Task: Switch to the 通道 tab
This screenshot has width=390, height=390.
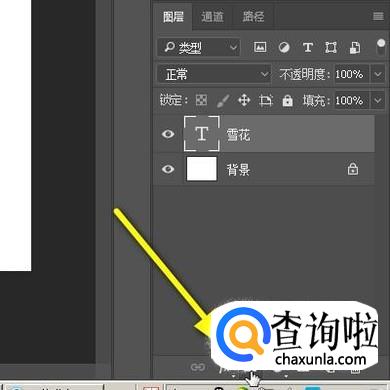Action: pos(212,17)
